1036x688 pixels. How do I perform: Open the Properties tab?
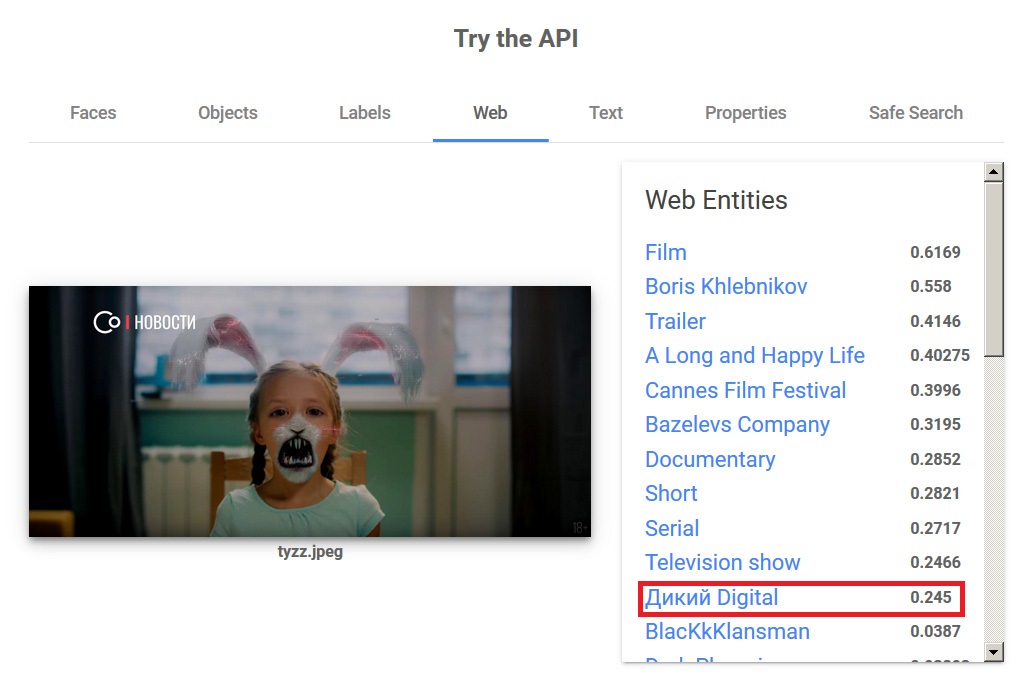pyautogui.click(x=745, y=113)
